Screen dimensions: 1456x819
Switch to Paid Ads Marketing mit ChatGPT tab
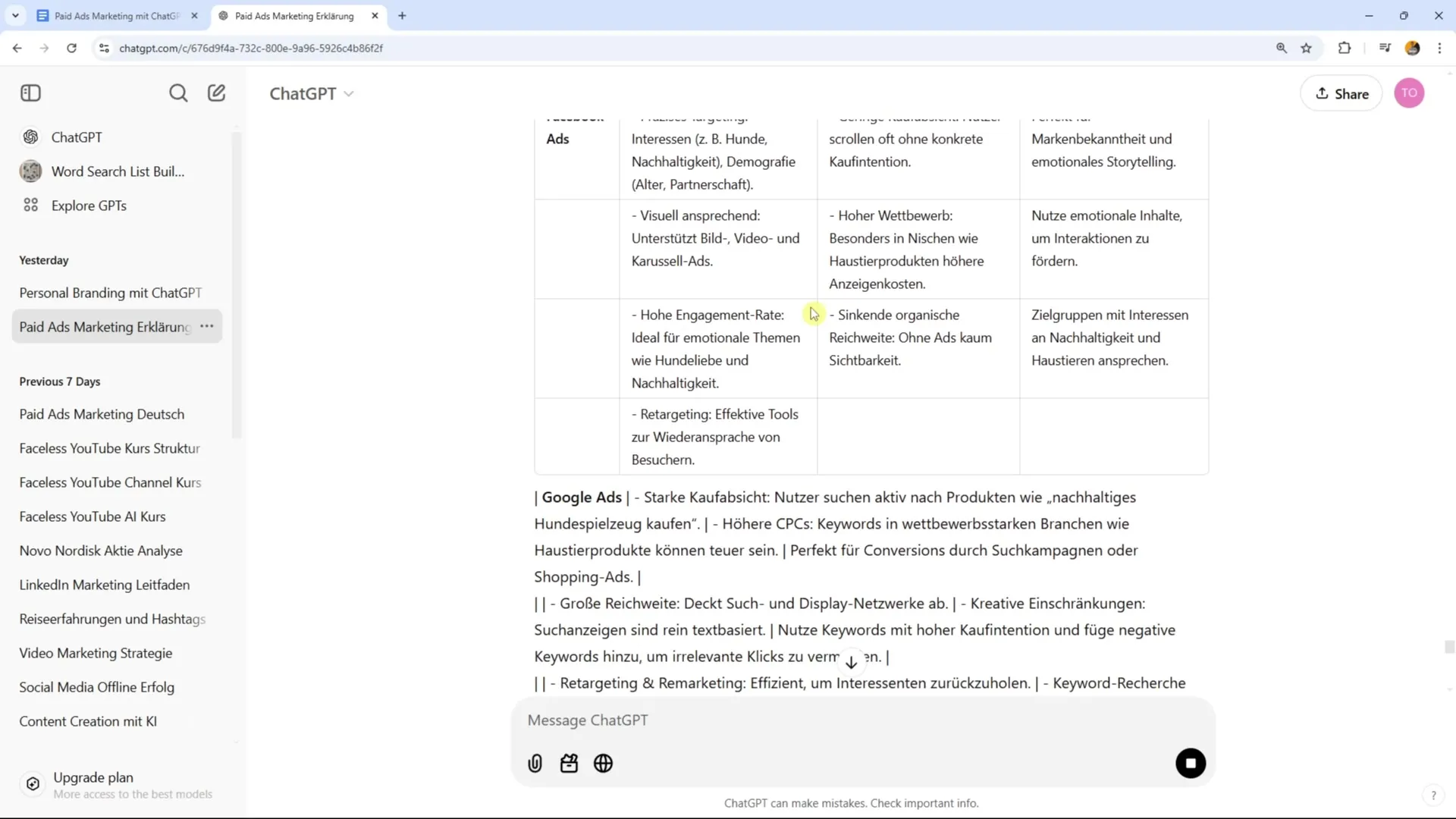click(x=115, y=16)
